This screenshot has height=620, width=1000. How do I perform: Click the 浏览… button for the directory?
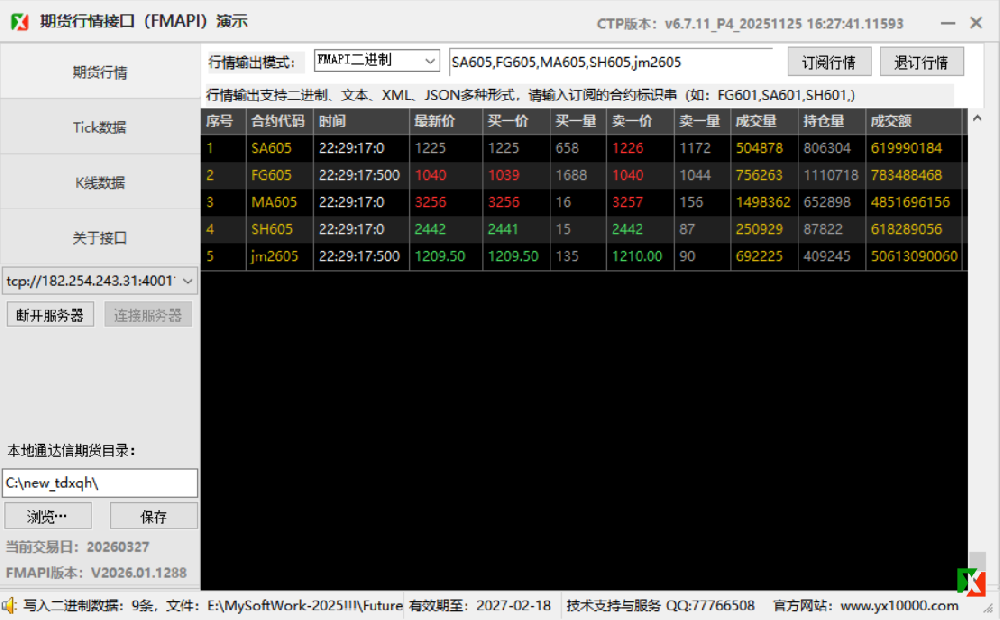click(x=47, y=515)
